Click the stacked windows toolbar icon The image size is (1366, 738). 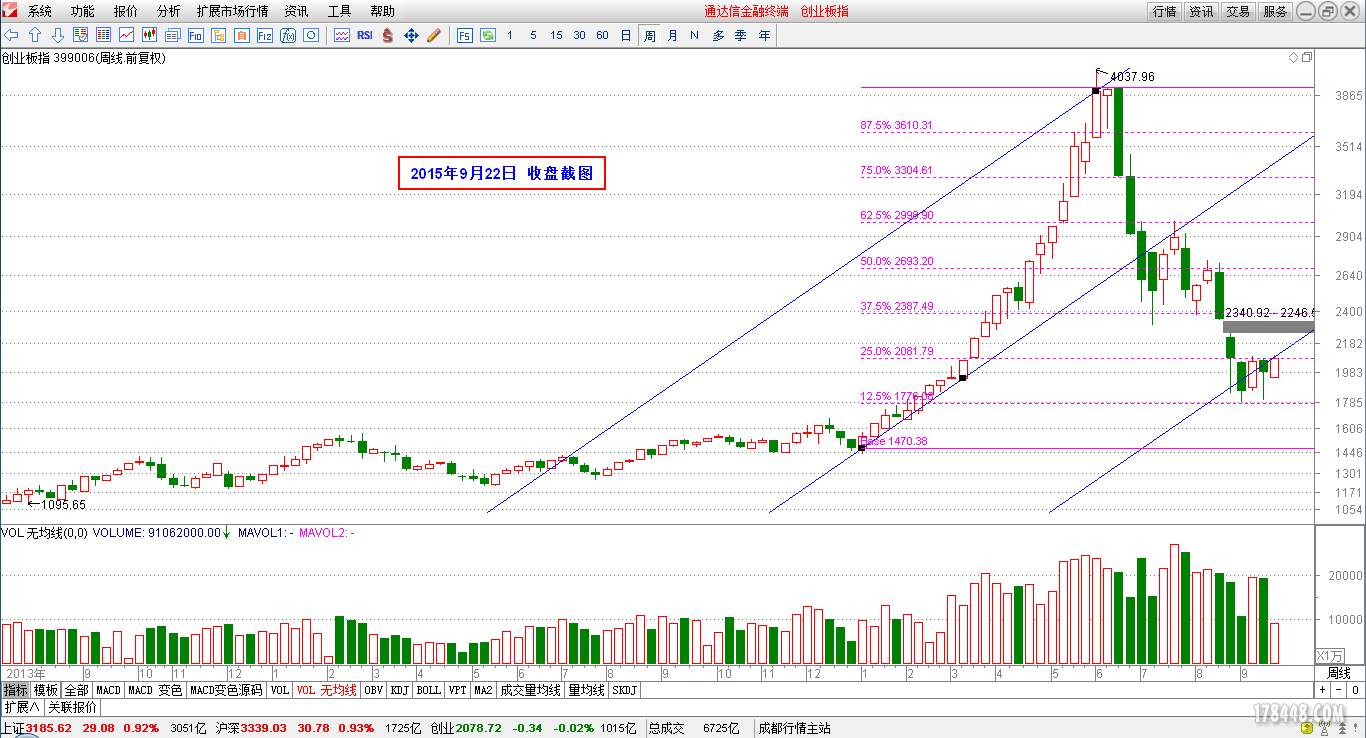[172, 35]
